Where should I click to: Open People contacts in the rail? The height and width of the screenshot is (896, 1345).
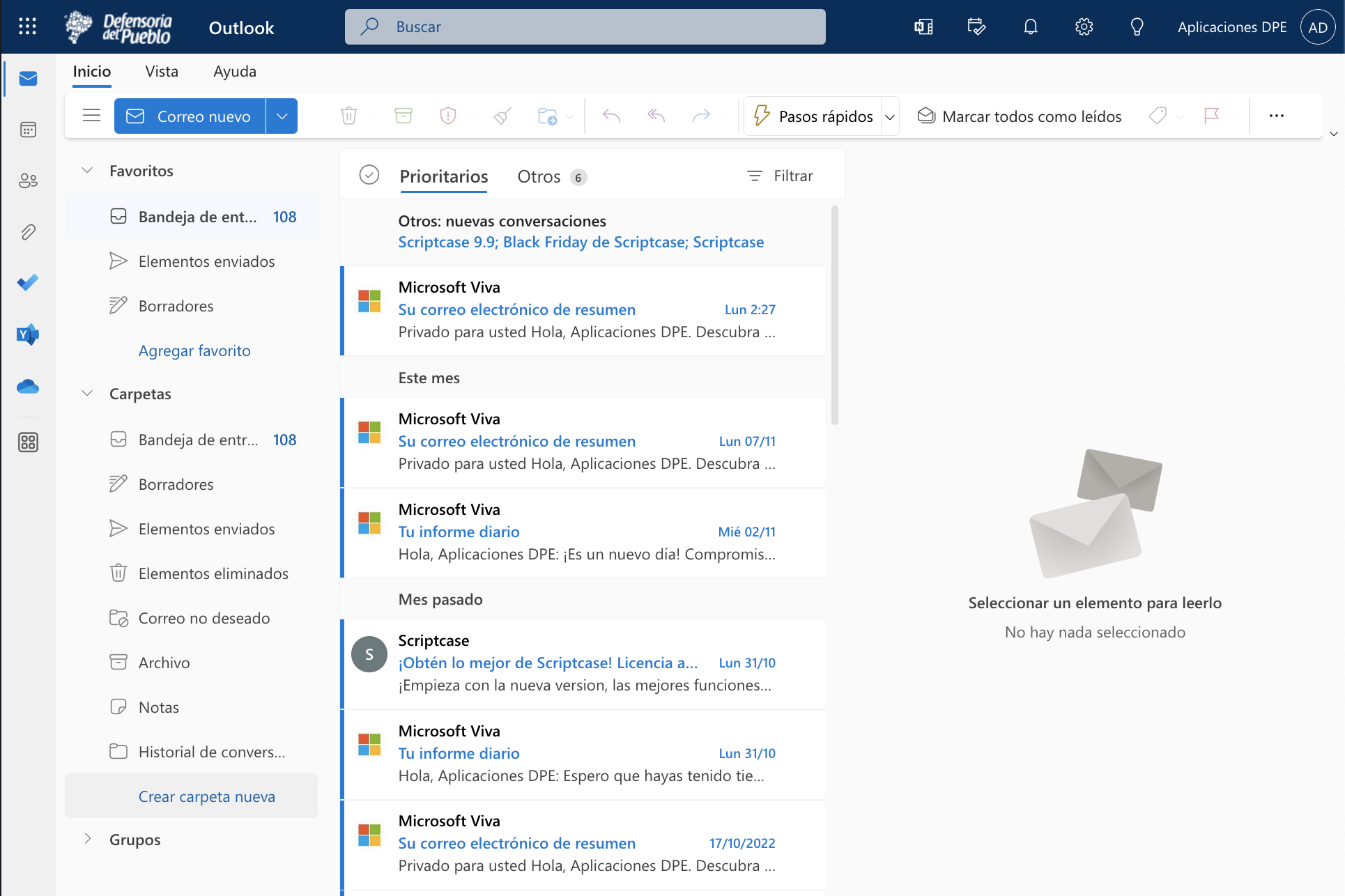(x=28, y=181)
